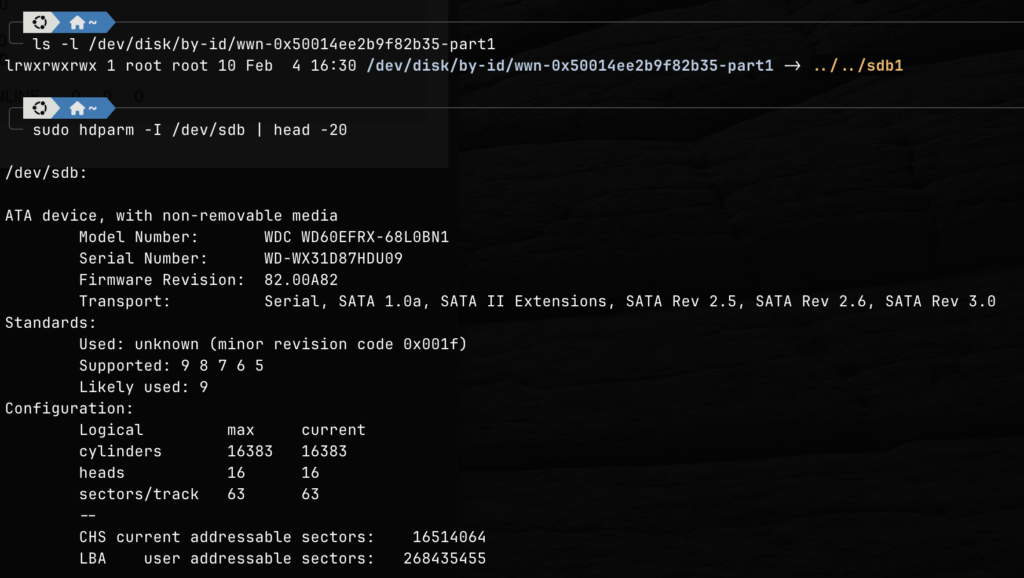Click the blue /dev/disk/by-id symlink path in output
This screenshot has width=1024, height=578.
coord(570,66)
